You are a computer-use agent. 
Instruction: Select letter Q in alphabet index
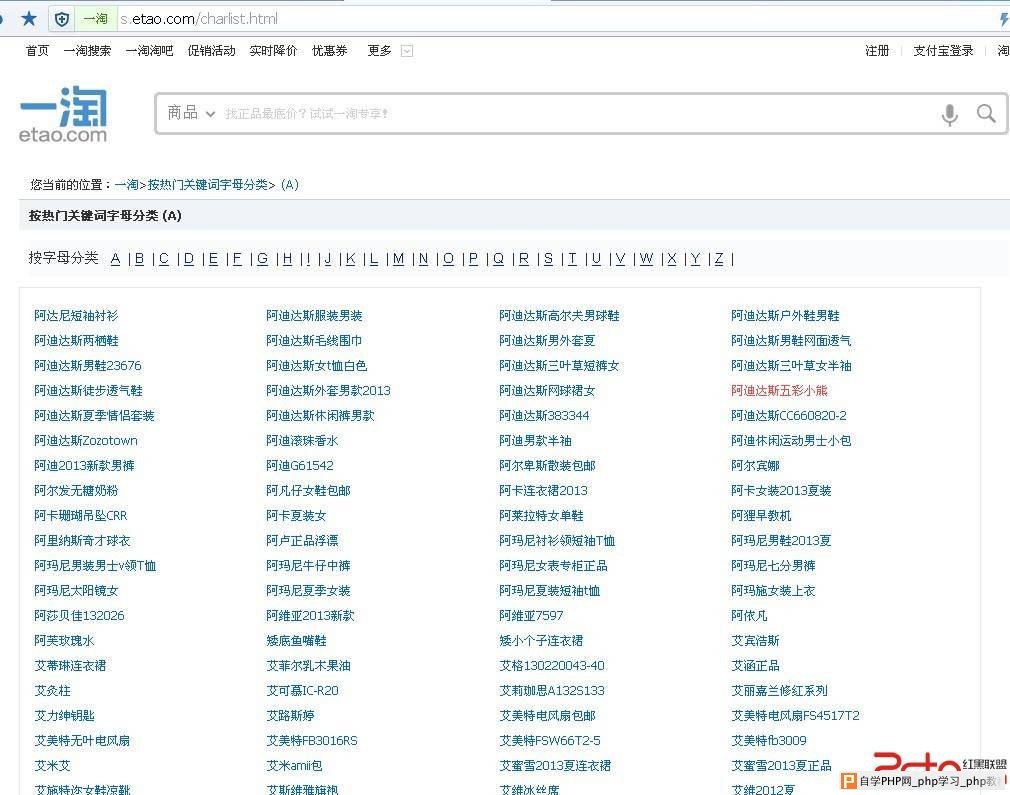tap(498, 259)
